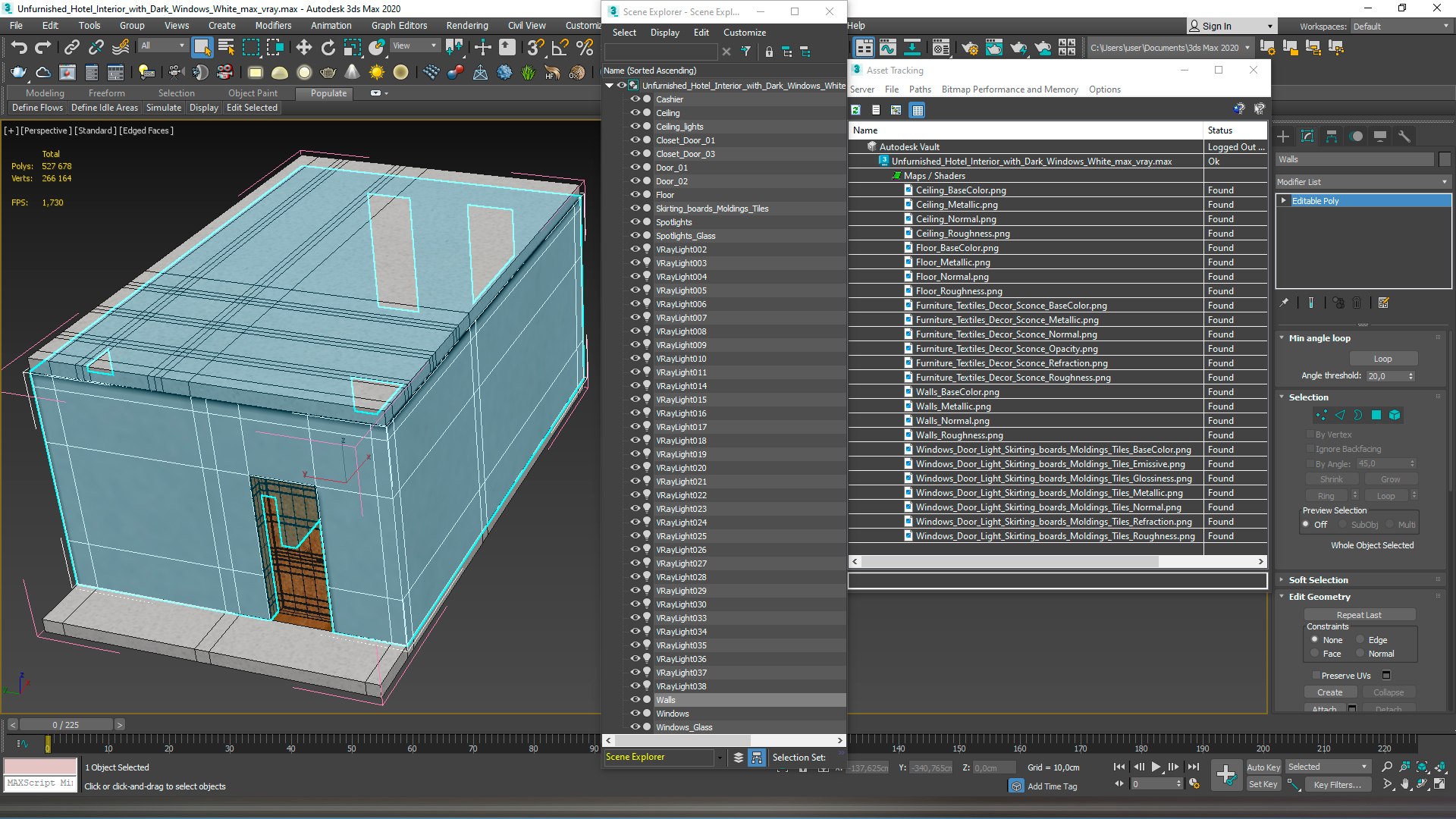The width and height of the screenshot is (1456, 819).
Task: Select the Edge constraint radio button
Action: [x=1360, y=639]
